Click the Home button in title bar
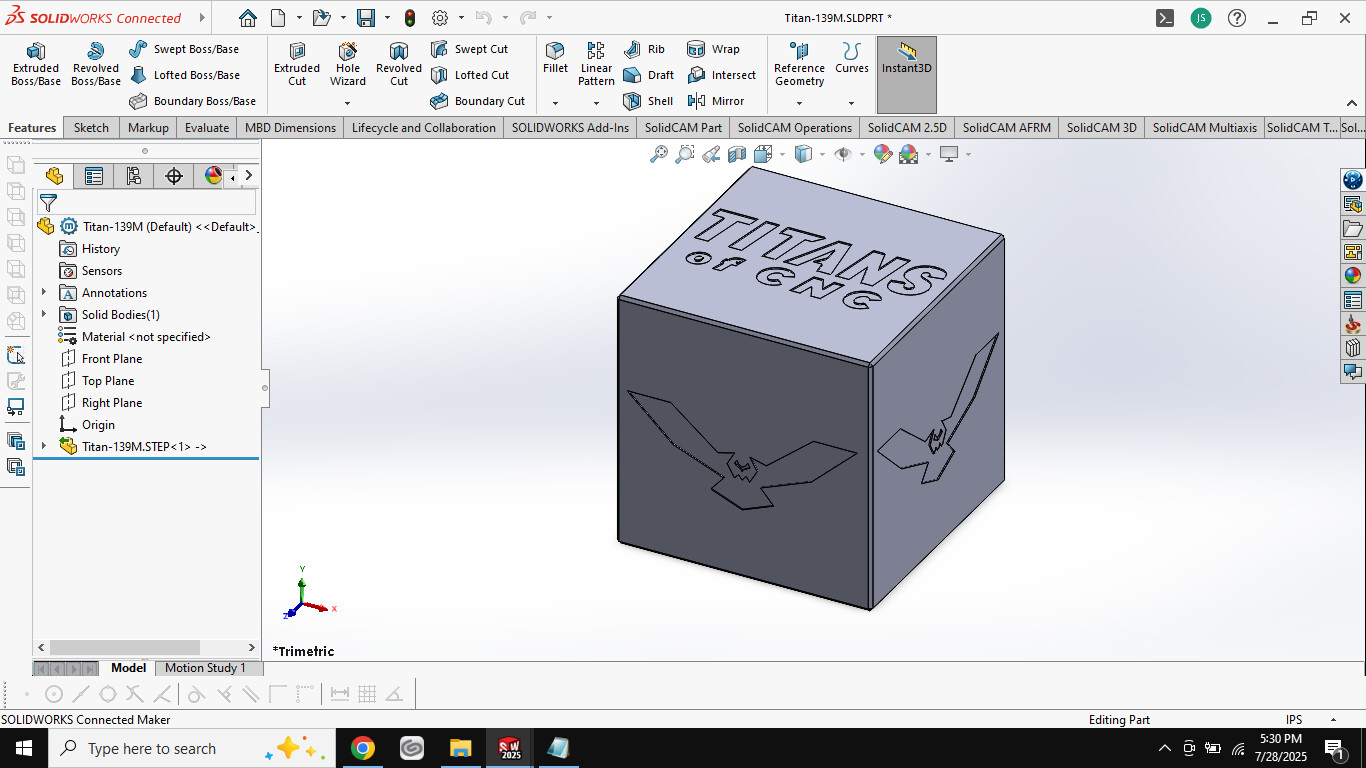Viewport: 1366px width, 768px height. click(x=248, y=18)
